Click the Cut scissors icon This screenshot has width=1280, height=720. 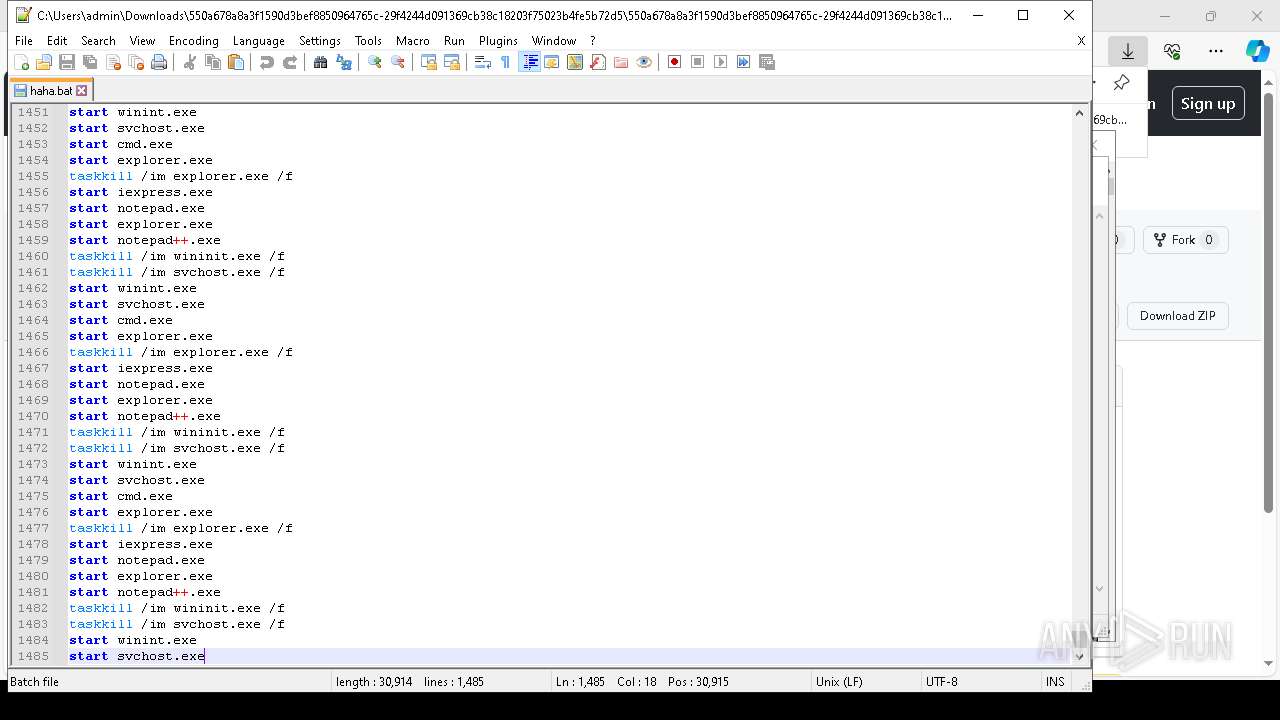point(190,62)
